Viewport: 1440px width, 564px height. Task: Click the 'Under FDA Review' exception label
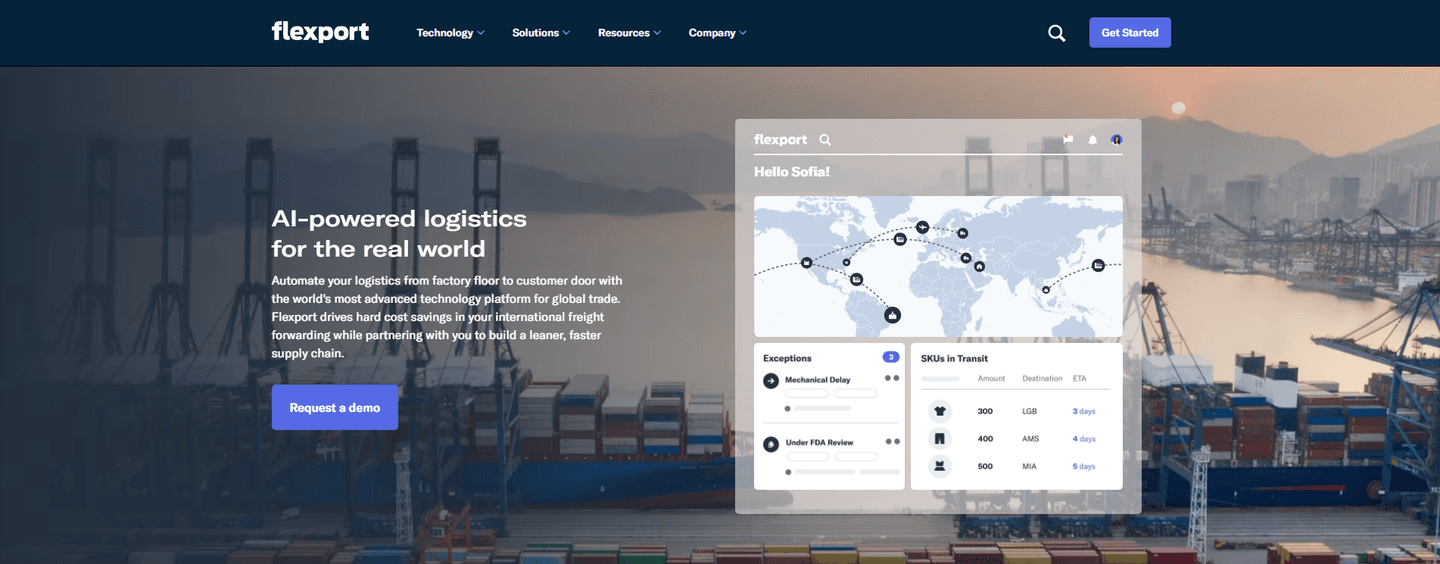tap(819, 442)
